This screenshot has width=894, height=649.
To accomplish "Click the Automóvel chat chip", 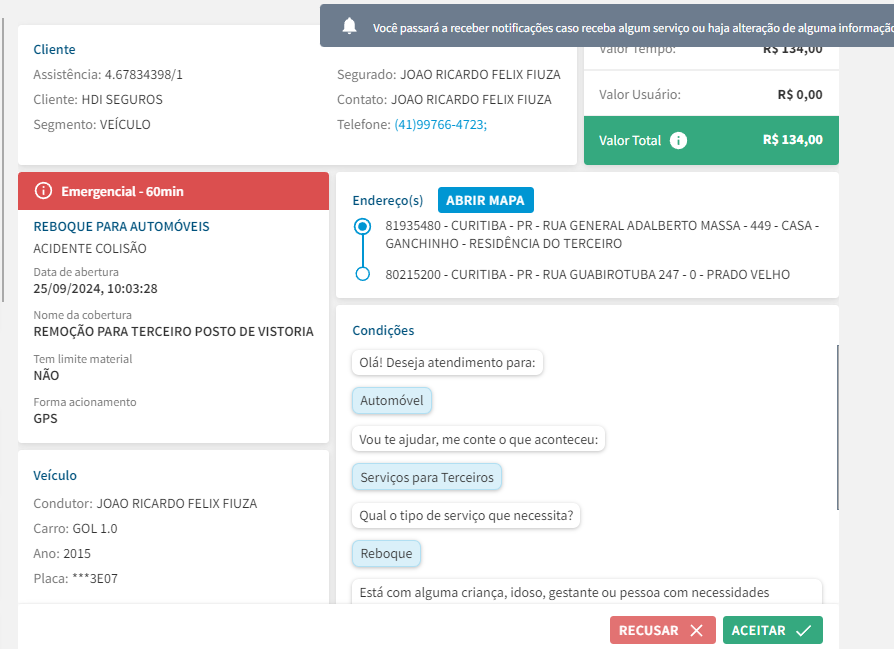I will (x=392, y=400).
